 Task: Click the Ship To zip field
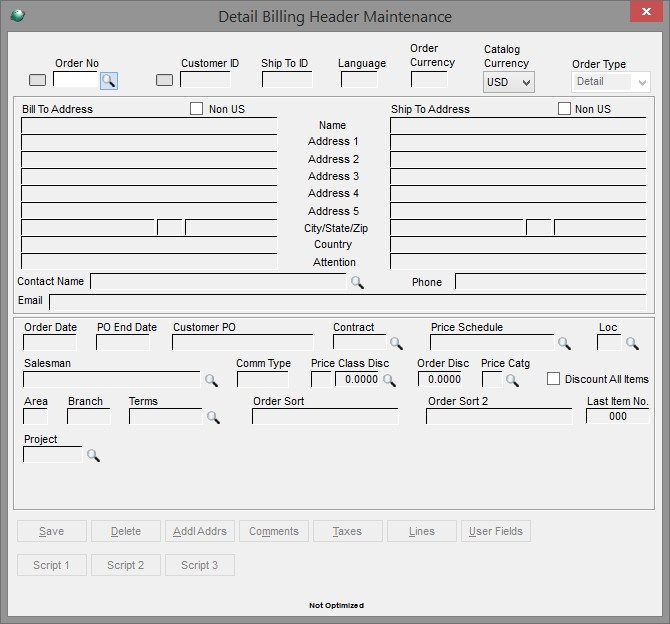600,227
